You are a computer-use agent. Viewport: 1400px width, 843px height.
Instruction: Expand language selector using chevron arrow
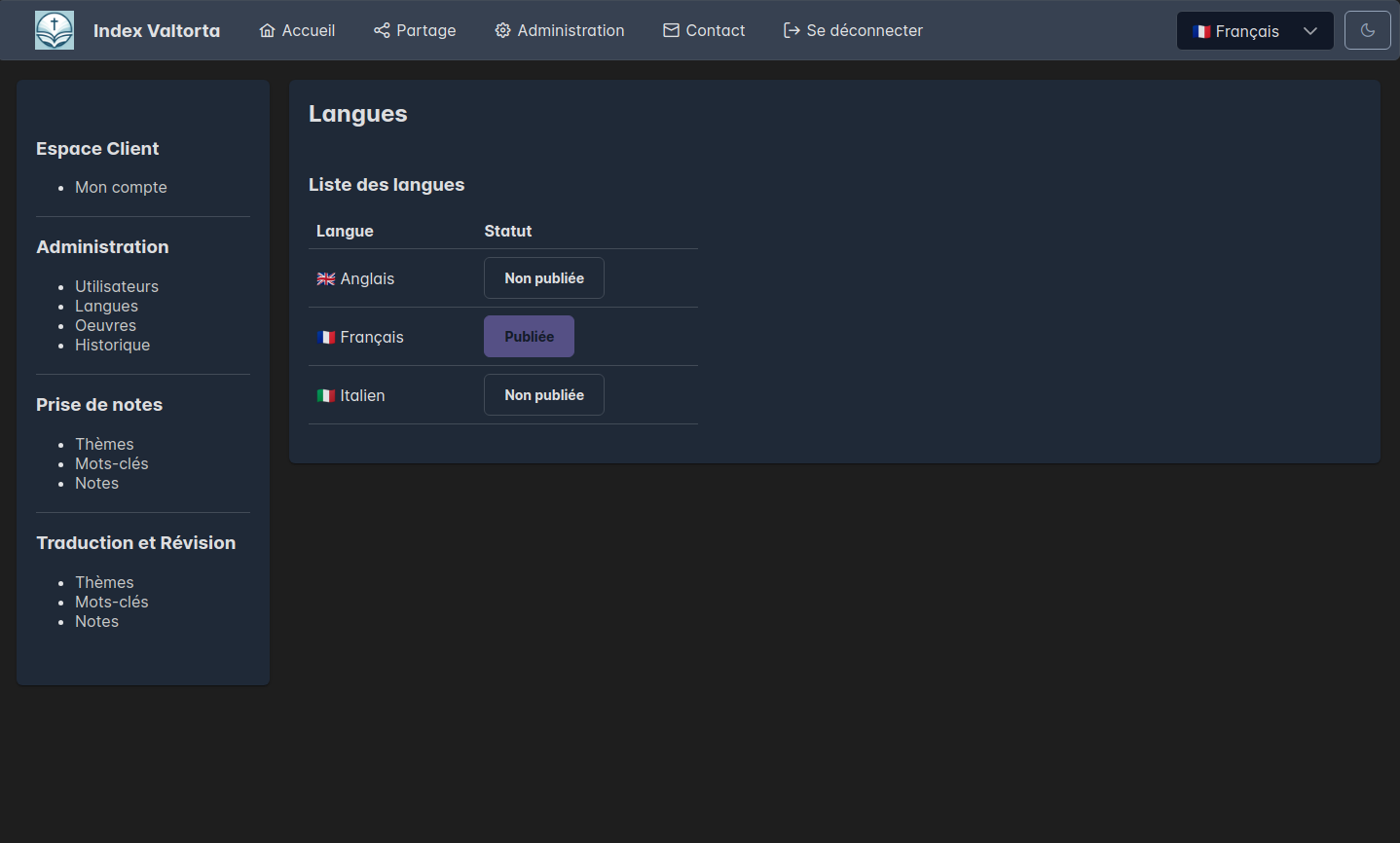(x=1310, y=31)
